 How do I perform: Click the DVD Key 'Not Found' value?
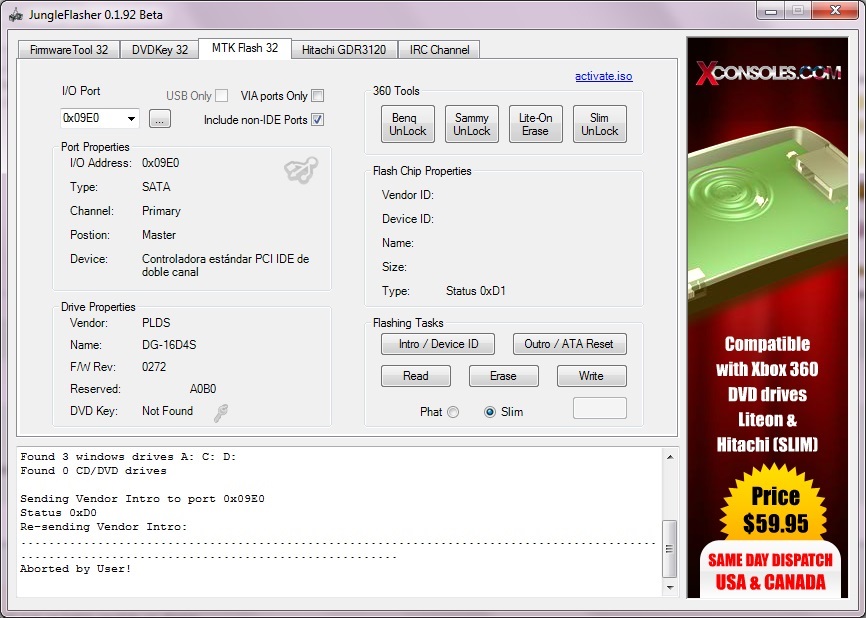click(x=167, y=411)
